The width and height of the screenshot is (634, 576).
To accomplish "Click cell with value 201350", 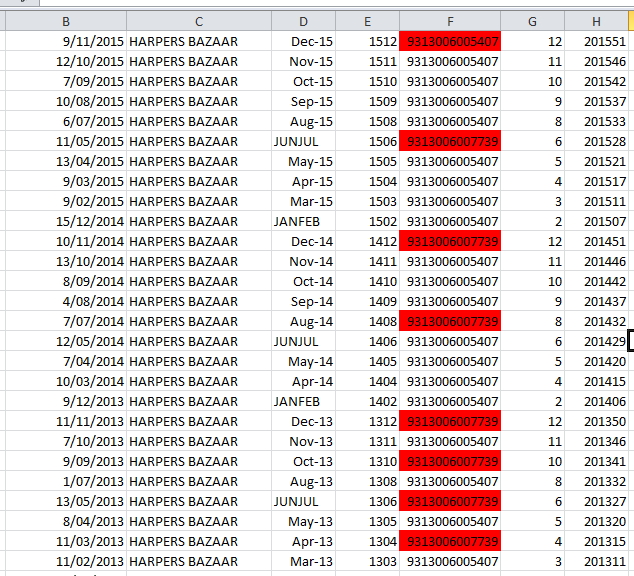I will [x=596, y=421].
